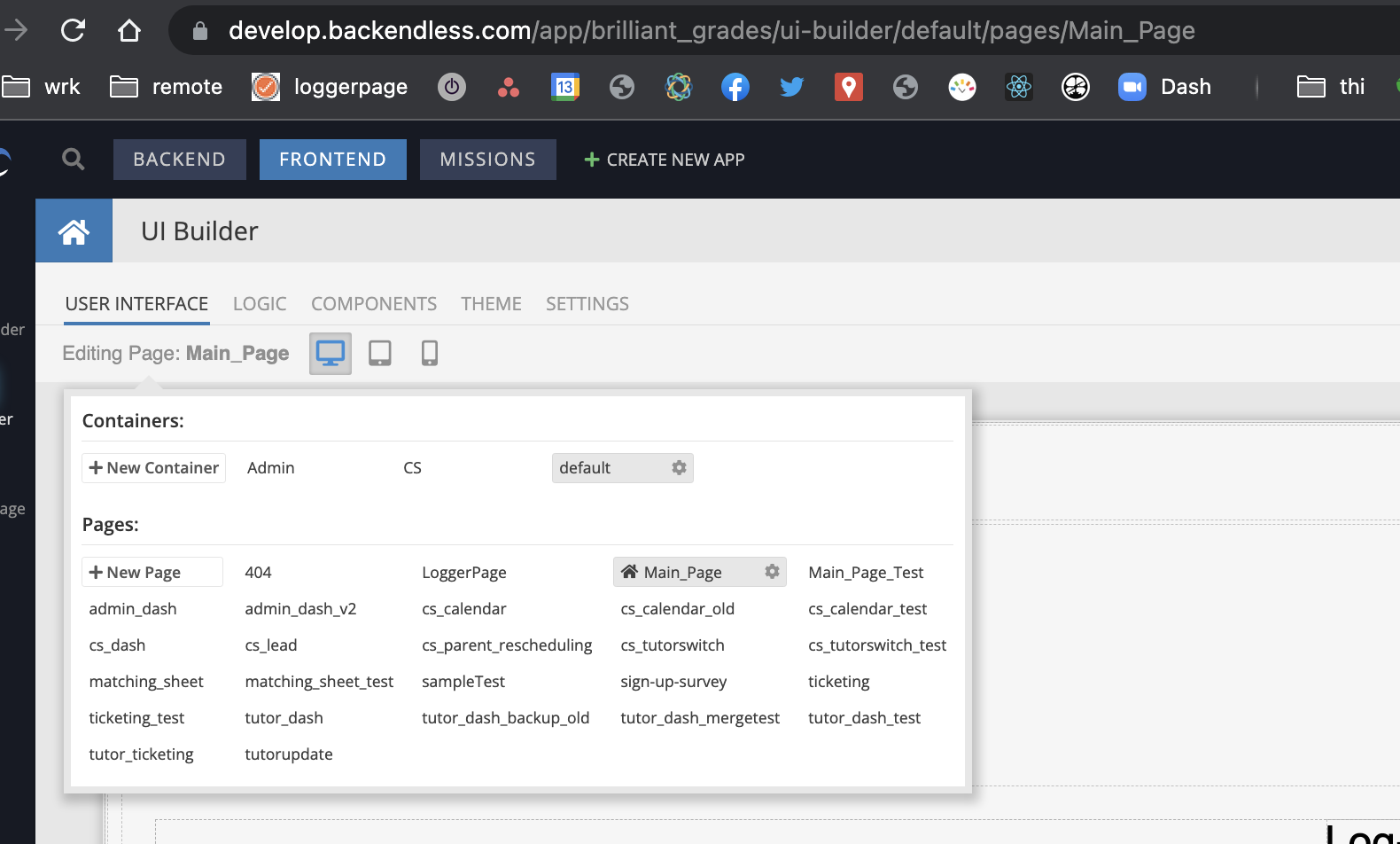Screen dimensions: 1400x844
Task: Switch to LOGIC tab
Action: [260, 304]
